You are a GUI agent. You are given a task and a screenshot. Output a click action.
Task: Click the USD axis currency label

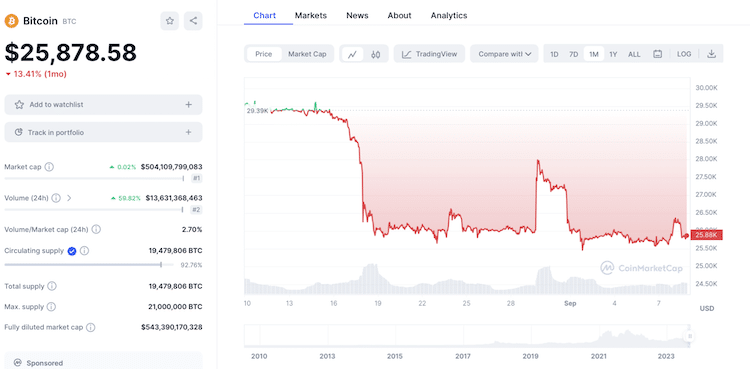point(706,308)
